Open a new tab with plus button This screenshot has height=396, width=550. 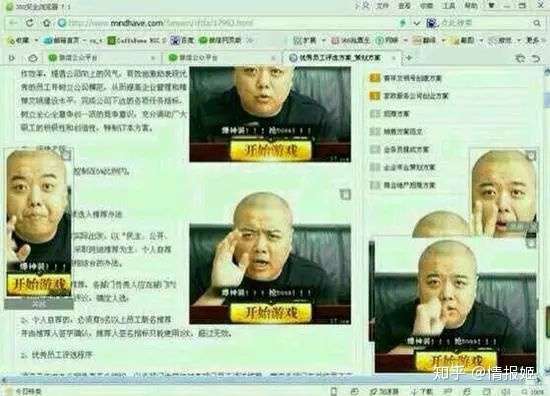pyautogui.click(x=409, y=58)
